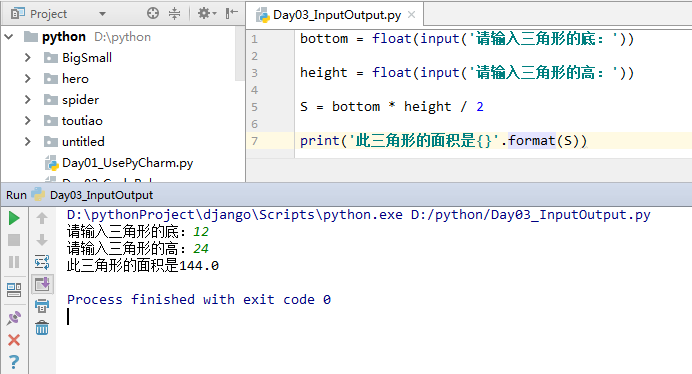Image resolution: width=692 pixels, height=374 pixels.
Task: Click the 'S = bottom * height / 2' line
Action: click(x=392, y=106)
